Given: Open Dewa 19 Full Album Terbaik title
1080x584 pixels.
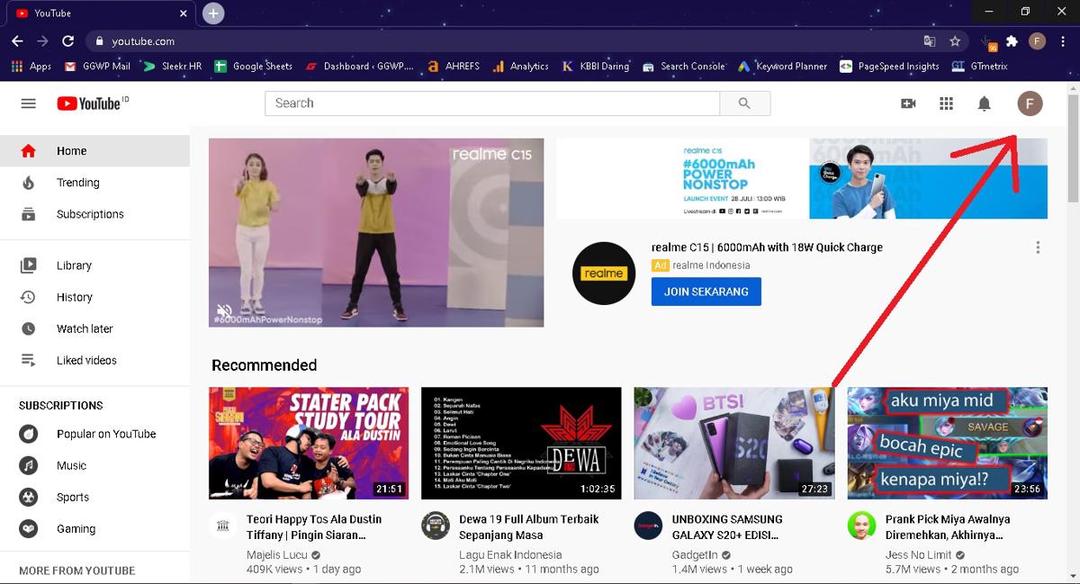Looking at the screenshot, I should (529, 527).
